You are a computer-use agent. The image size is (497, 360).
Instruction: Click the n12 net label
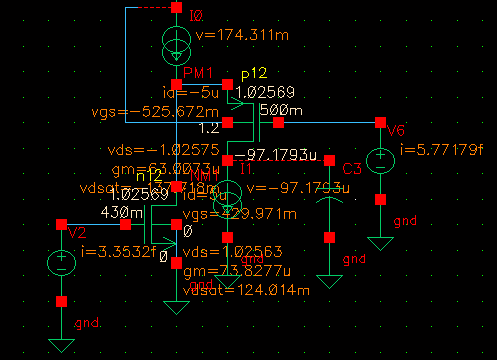pyautogui.click(x=149, y=175)
